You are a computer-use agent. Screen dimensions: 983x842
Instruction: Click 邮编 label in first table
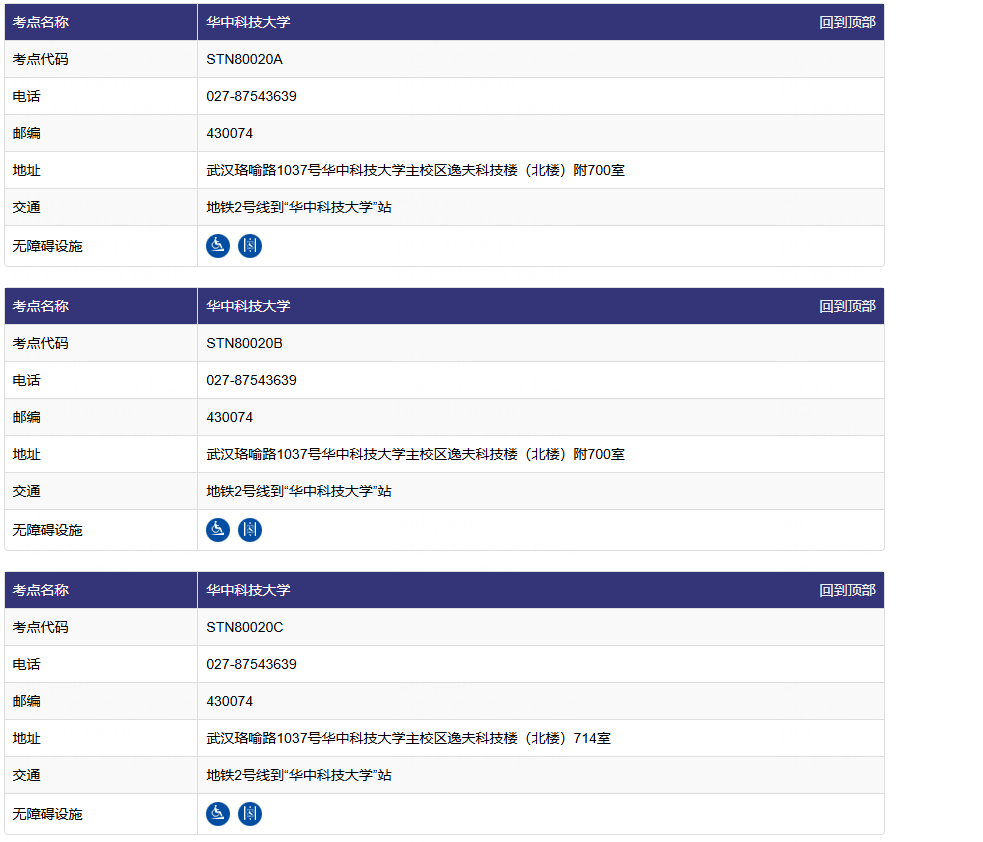(26, 133)
